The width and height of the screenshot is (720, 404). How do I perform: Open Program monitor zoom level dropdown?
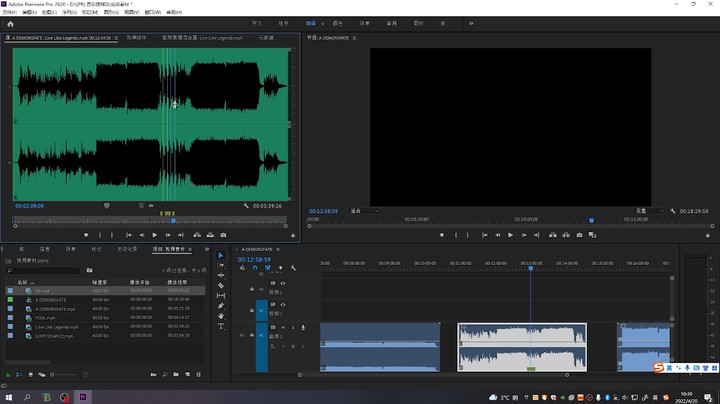click(365, 211)
